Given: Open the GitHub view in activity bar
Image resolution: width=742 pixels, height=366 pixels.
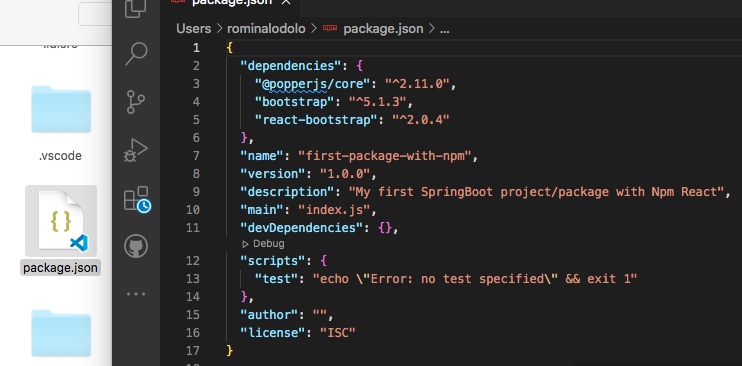Looking at the screenshot, I should pos(136,246).
